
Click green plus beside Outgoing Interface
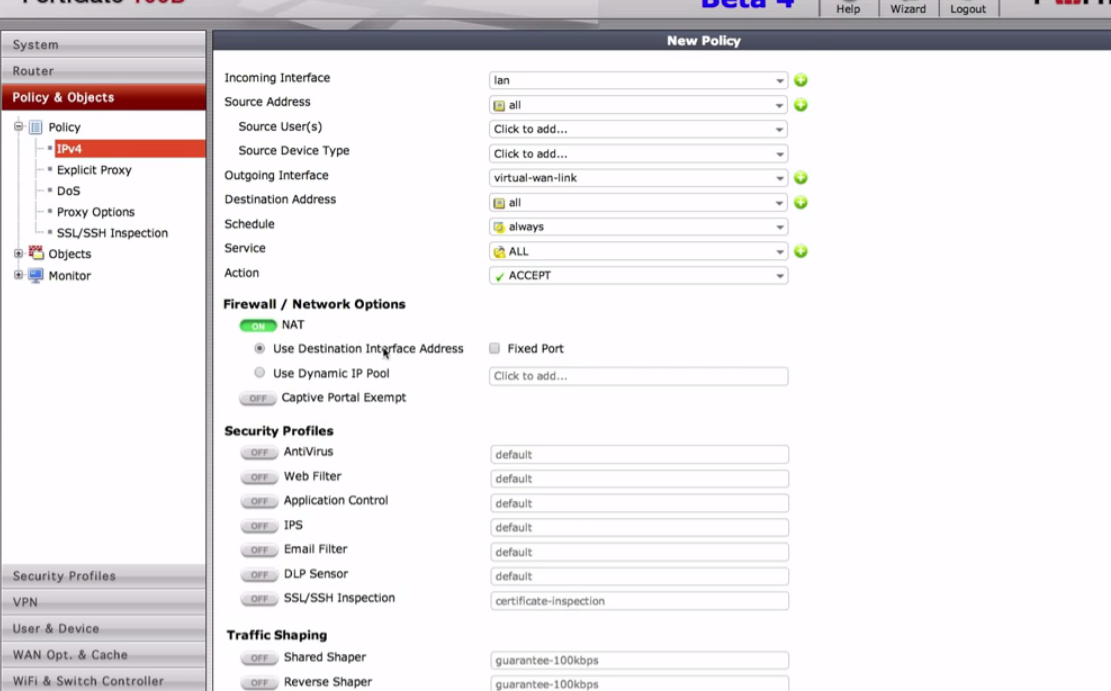801,178
